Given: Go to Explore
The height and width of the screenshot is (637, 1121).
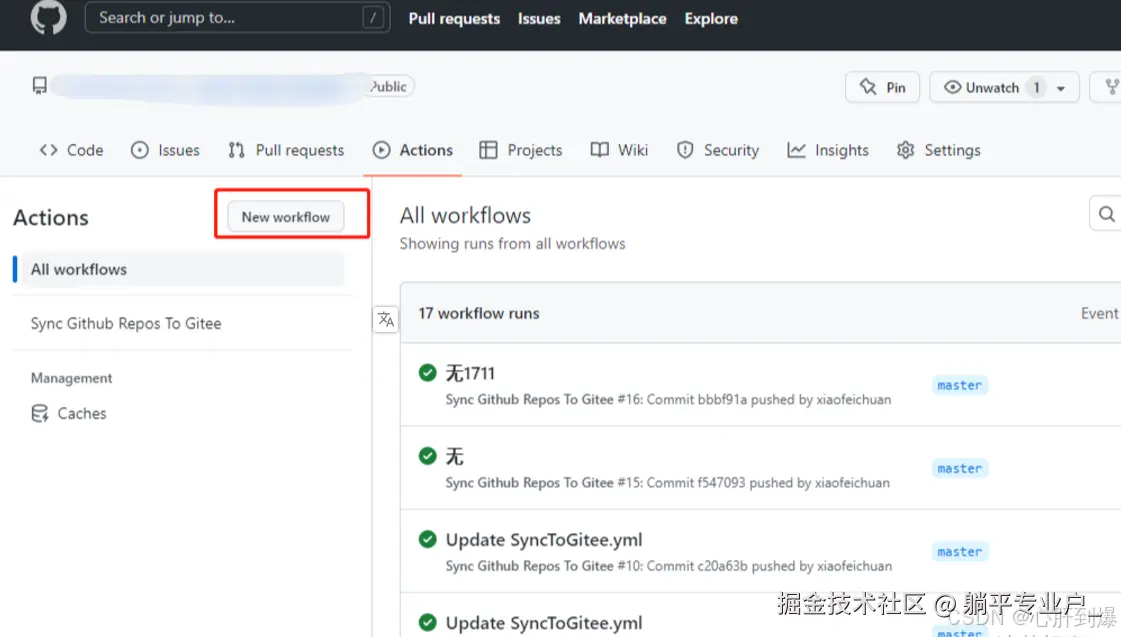Looking at the screenshot, I should 711,19.
